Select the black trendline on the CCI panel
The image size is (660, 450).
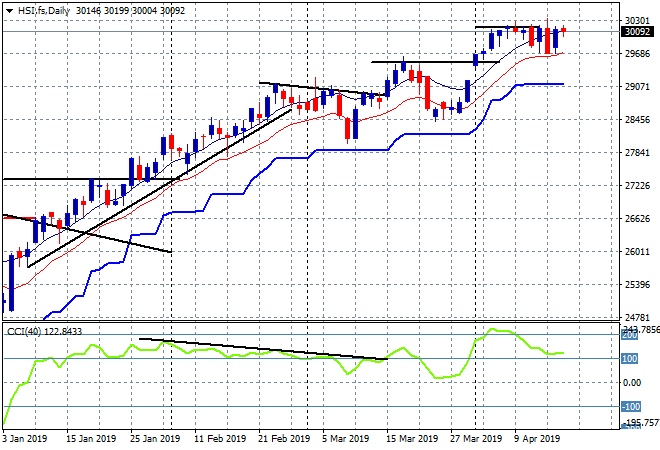coord(263,349)
